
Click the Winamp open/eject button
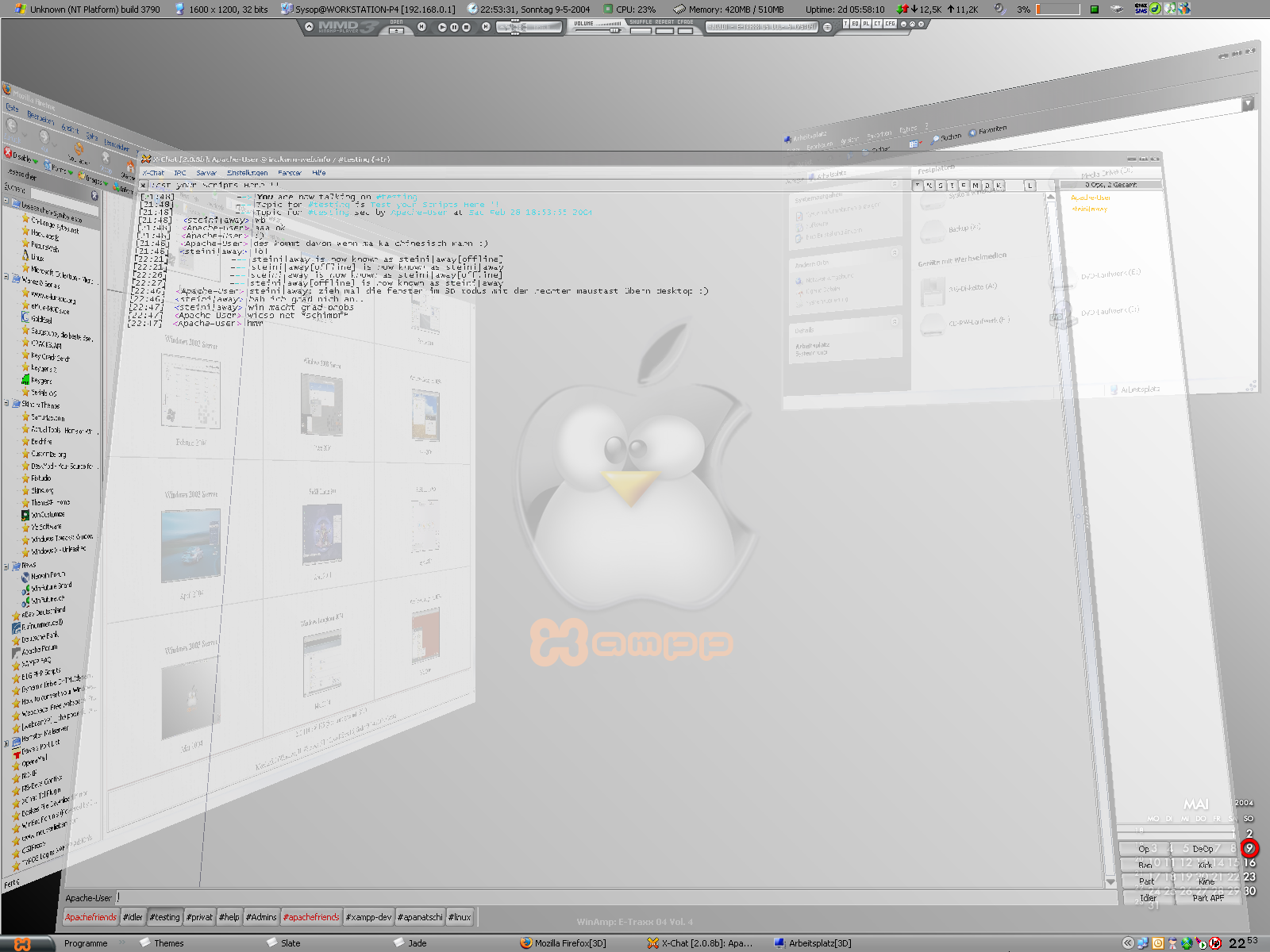(x=396, y=29)
